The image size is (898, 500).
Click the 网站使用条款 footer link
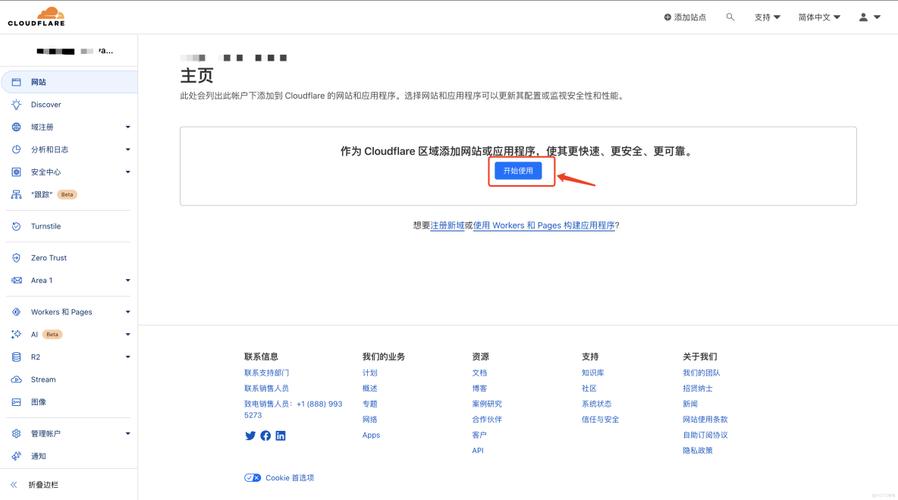(705, 419)
